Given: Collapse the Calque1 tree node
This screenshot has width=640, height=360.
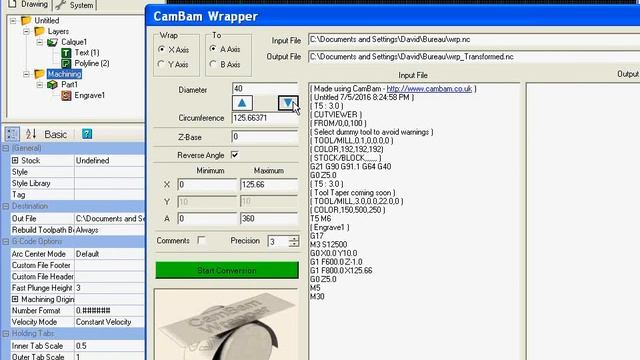Looking at the screenshot, I should [40, 42].
